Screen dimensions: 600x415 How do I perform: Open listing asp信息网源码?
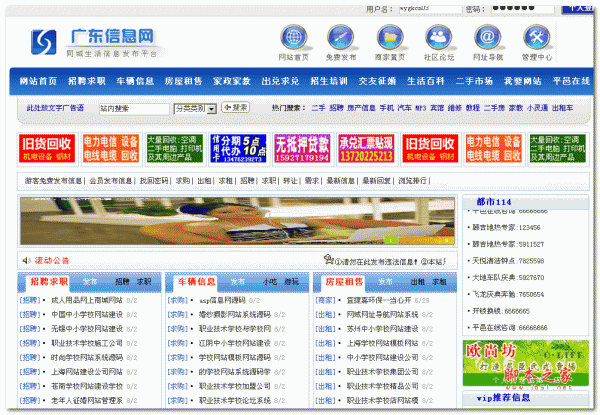coord(222,300)
